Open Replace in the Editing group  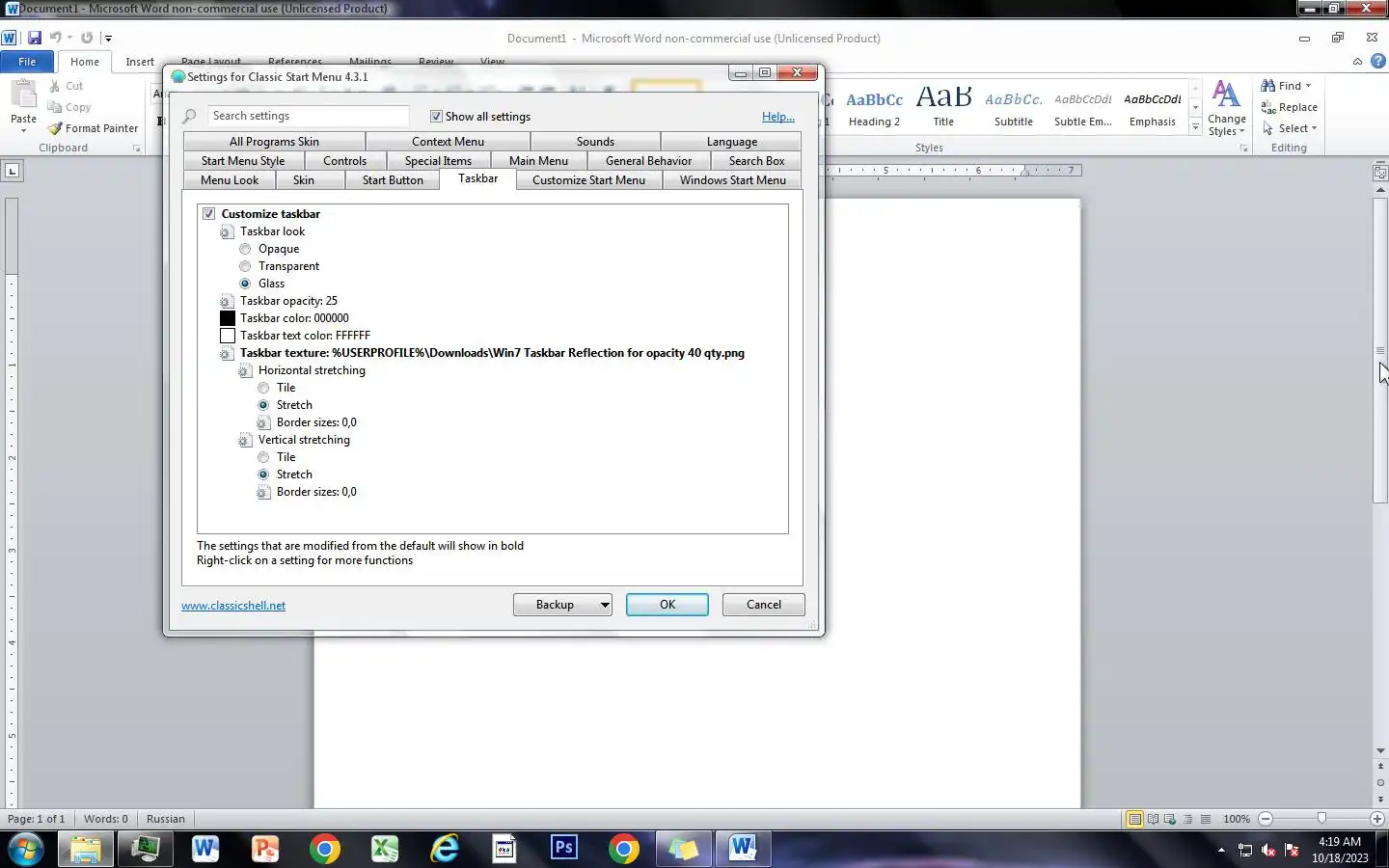tap(1289, 107)
